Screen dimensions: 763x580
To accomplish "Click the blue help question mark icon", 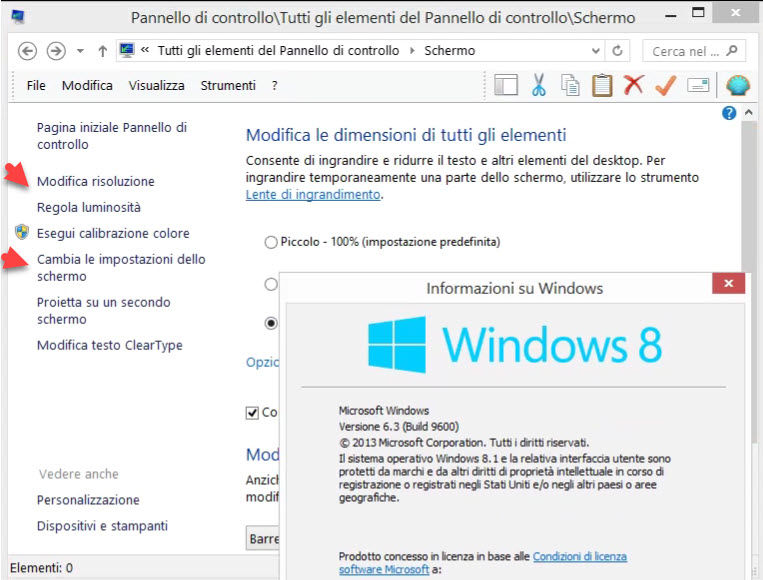I will (728, 113).
